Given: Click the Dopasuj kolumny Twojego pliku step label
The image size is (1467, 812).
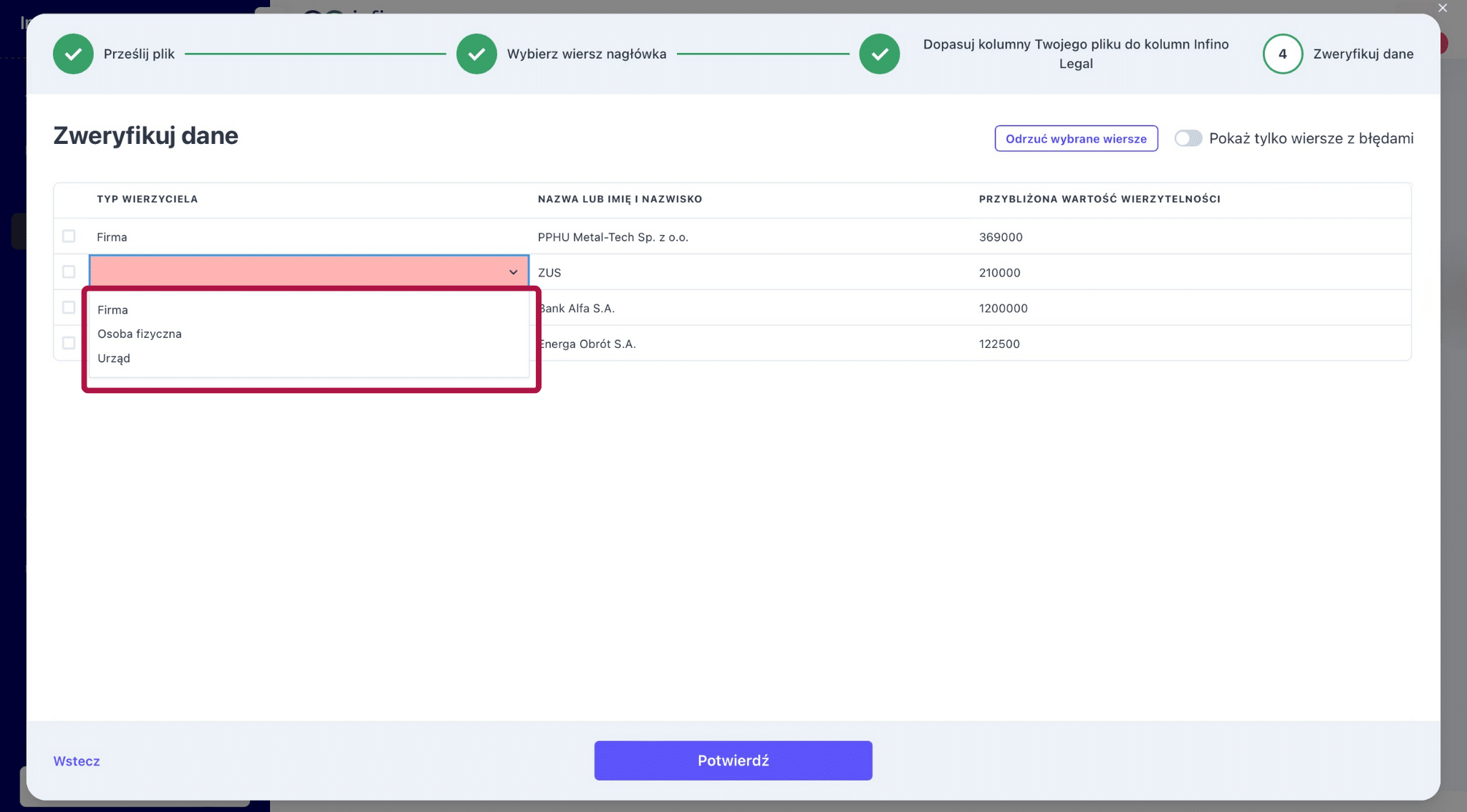Looking at the screenshot, I should click(1076, 54).
